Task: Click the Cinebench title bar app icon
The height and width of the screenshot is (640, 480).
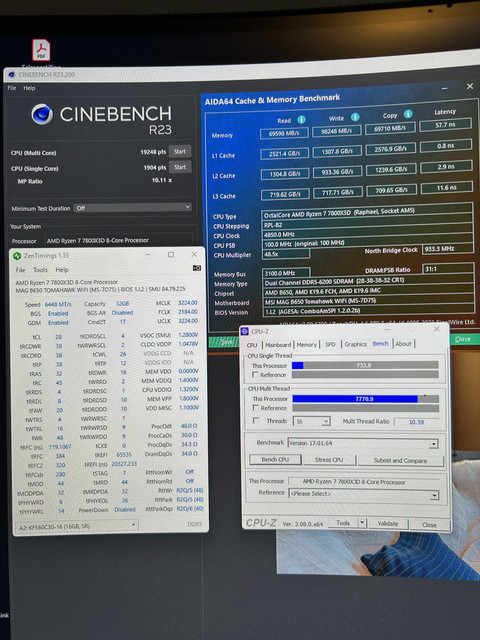Action: [11, 75]
